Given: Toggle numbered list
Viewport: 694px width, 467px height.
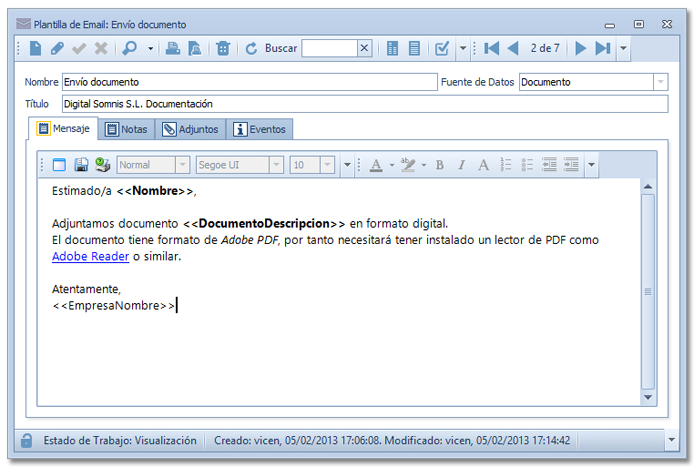Looking at the screenshot, I should [505, 165].
